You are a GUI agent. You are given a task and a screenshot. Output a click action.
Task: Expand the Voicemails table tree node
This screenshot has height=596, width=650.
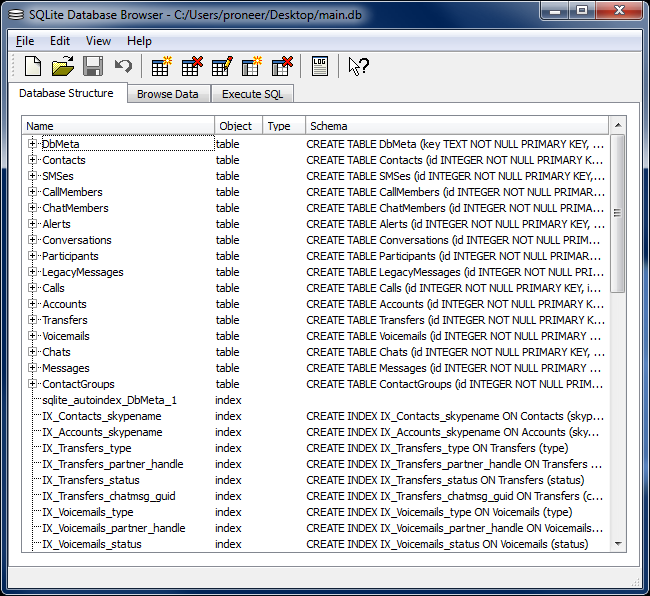(x=32, y=336)
